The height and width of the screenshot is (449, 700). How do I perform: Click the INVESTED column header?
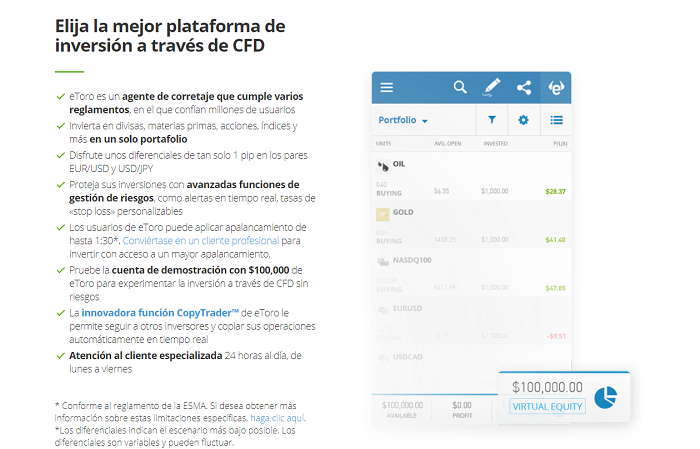(496, 144)
